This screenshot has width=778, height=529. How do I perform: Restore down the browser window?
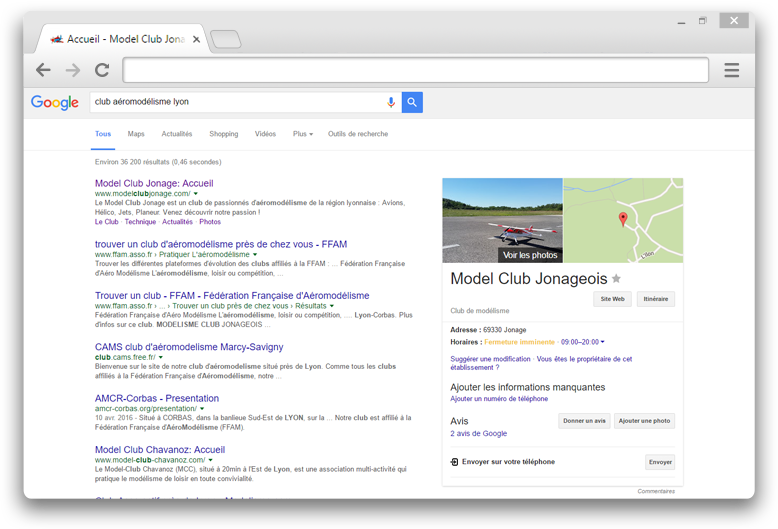pyautogui.click(x=703, y=21)
